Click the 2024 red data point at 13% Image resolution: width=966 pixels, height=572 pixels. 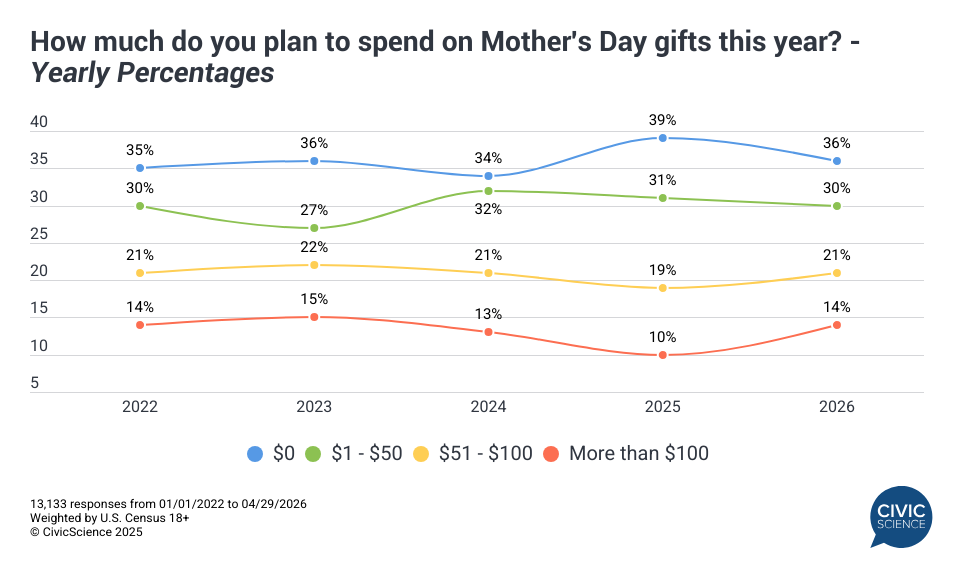[488, 332]
